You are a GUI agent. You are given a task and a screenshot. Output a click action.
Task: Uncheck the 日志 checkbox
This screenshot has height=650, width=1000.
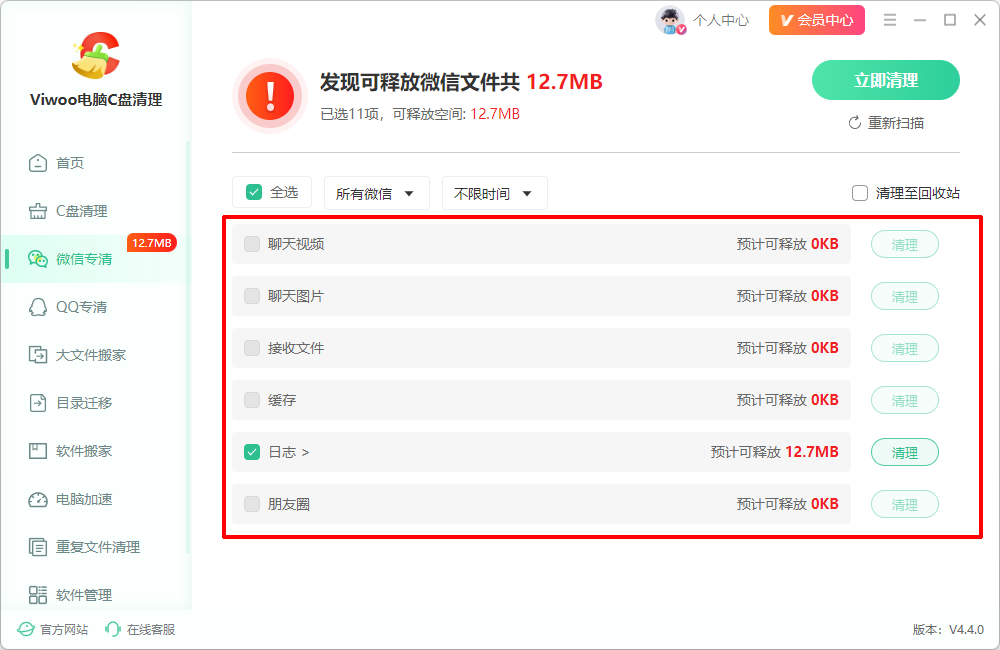click(x=252, y=452)
